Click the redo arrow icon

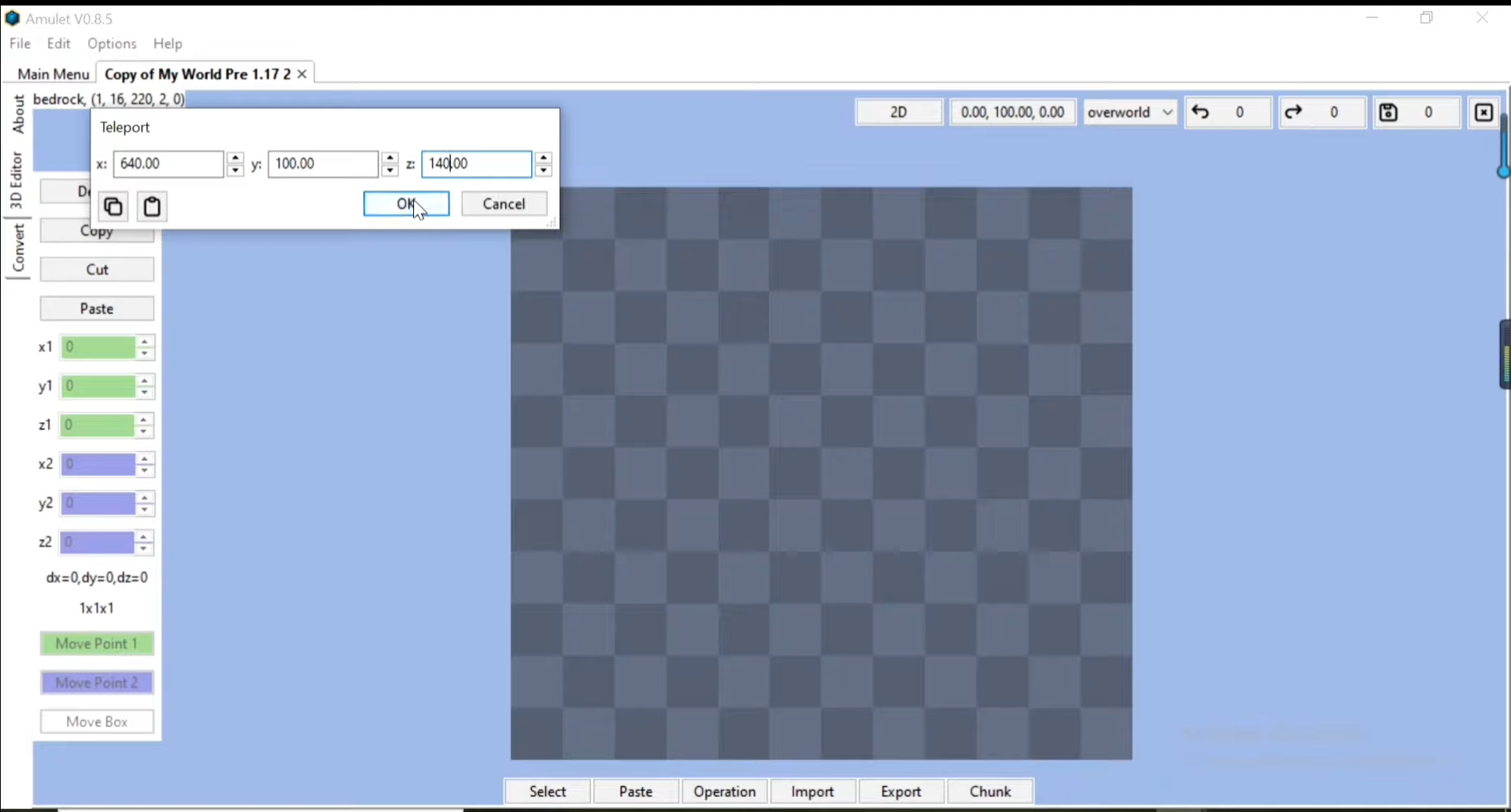1293,113
